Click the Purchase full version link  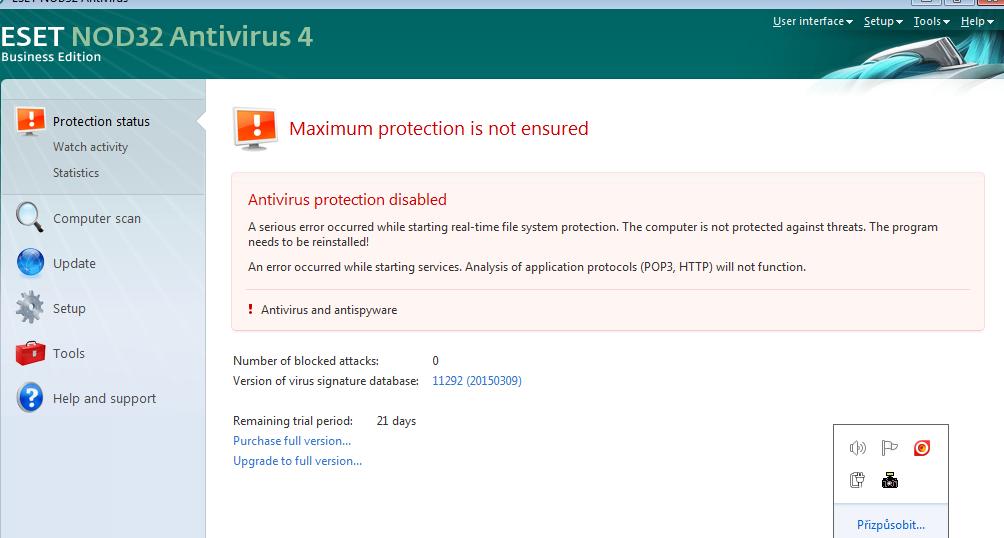(x=292, y=441)
